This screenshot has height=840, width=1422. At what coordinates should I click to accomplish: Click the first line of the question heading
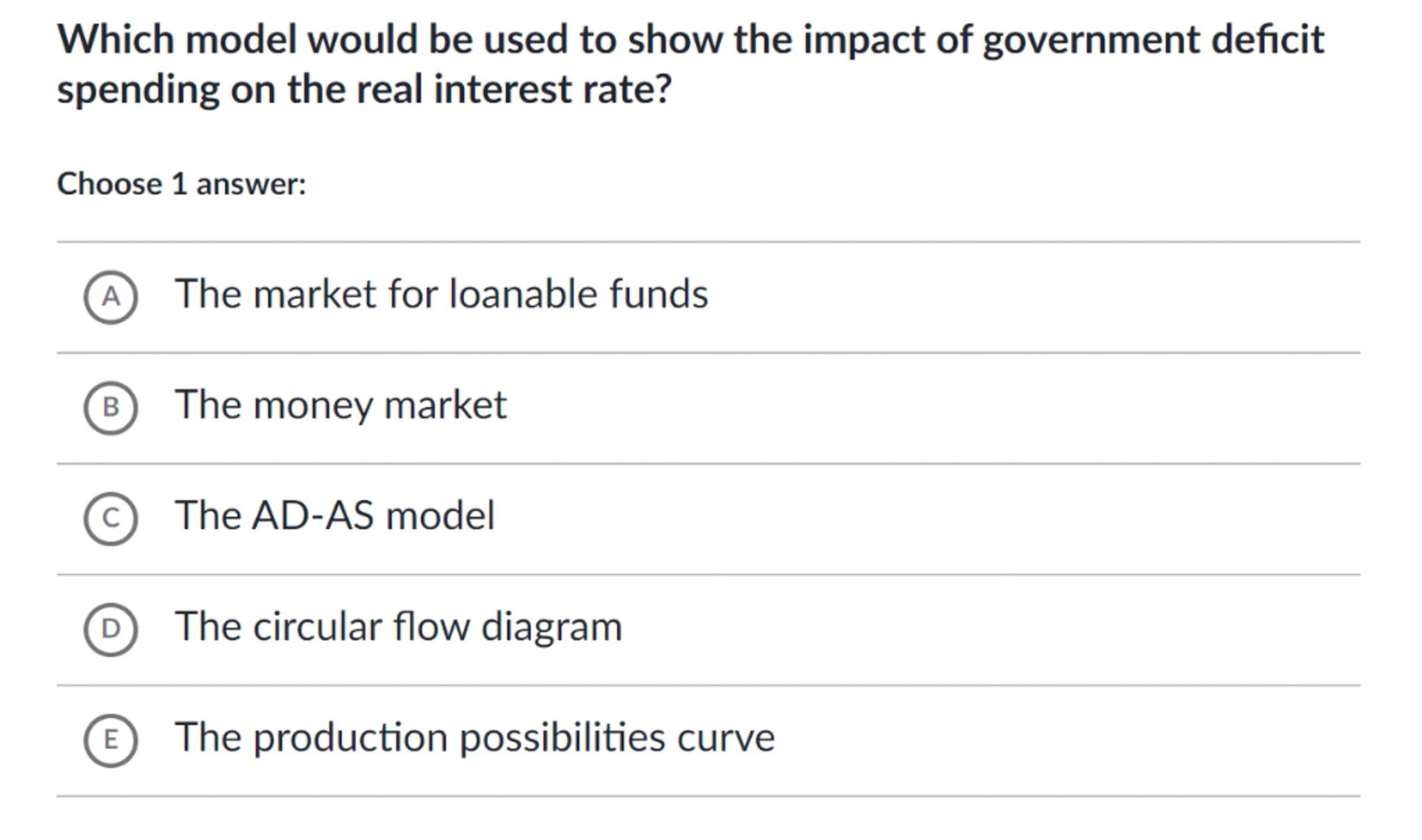(690, 40)
